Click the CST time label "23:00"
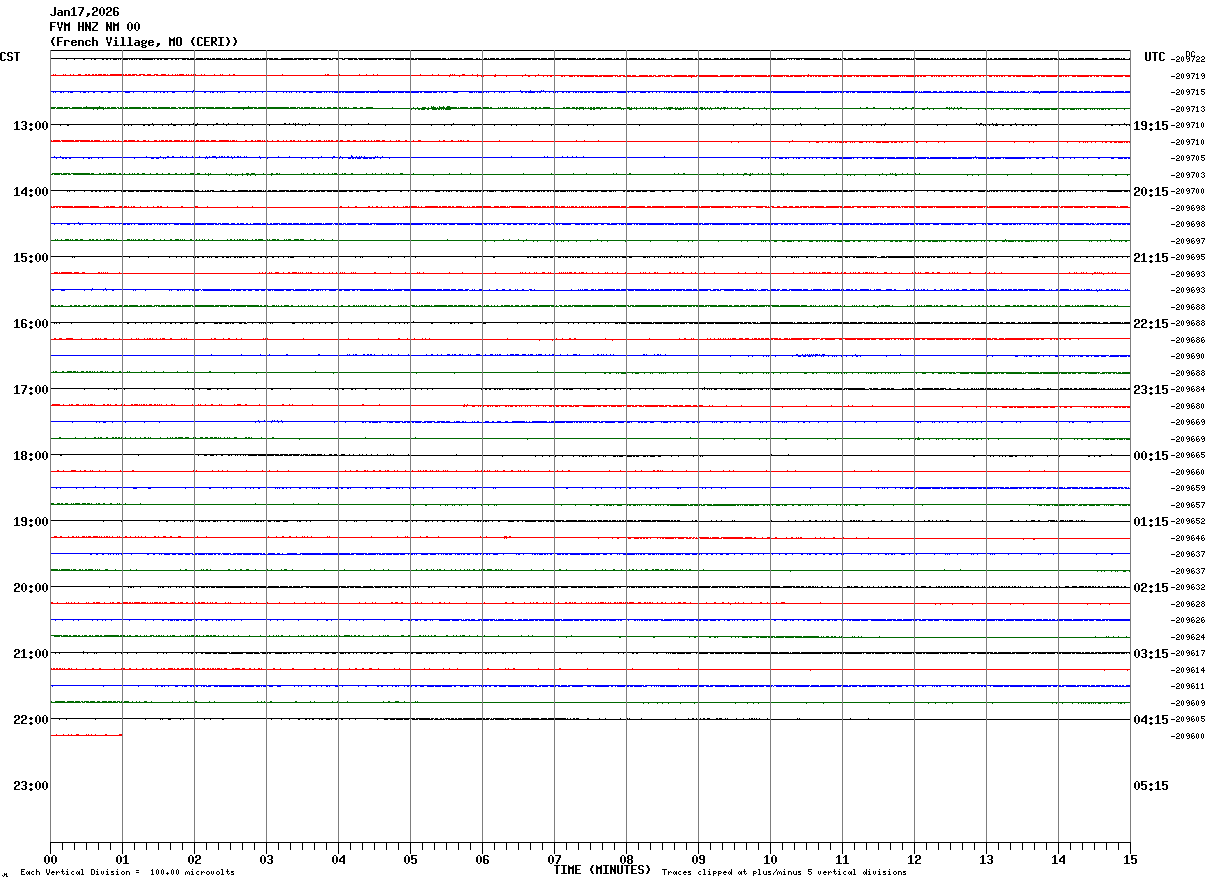This screenshot has width=1210, height=886. click(x=30, y=785)
